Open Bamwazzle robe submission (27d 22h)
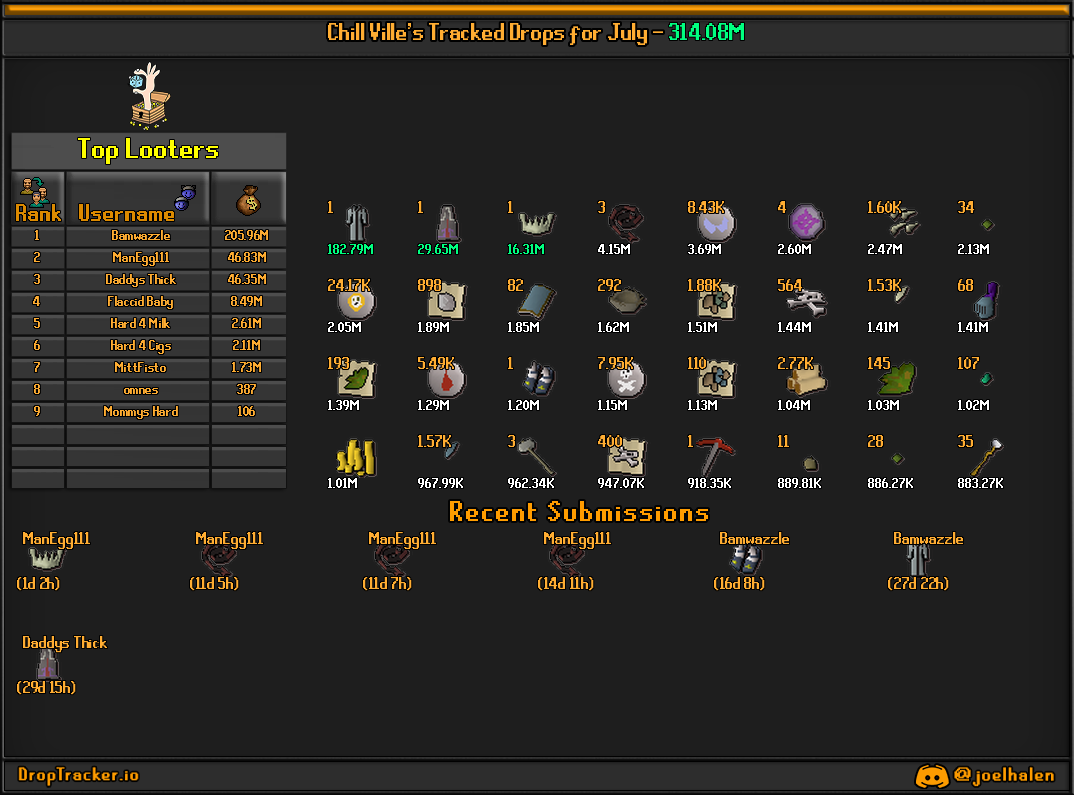The width and height of the screenshot is (1074, 795). pyautogui.click(x=919, y=560)
